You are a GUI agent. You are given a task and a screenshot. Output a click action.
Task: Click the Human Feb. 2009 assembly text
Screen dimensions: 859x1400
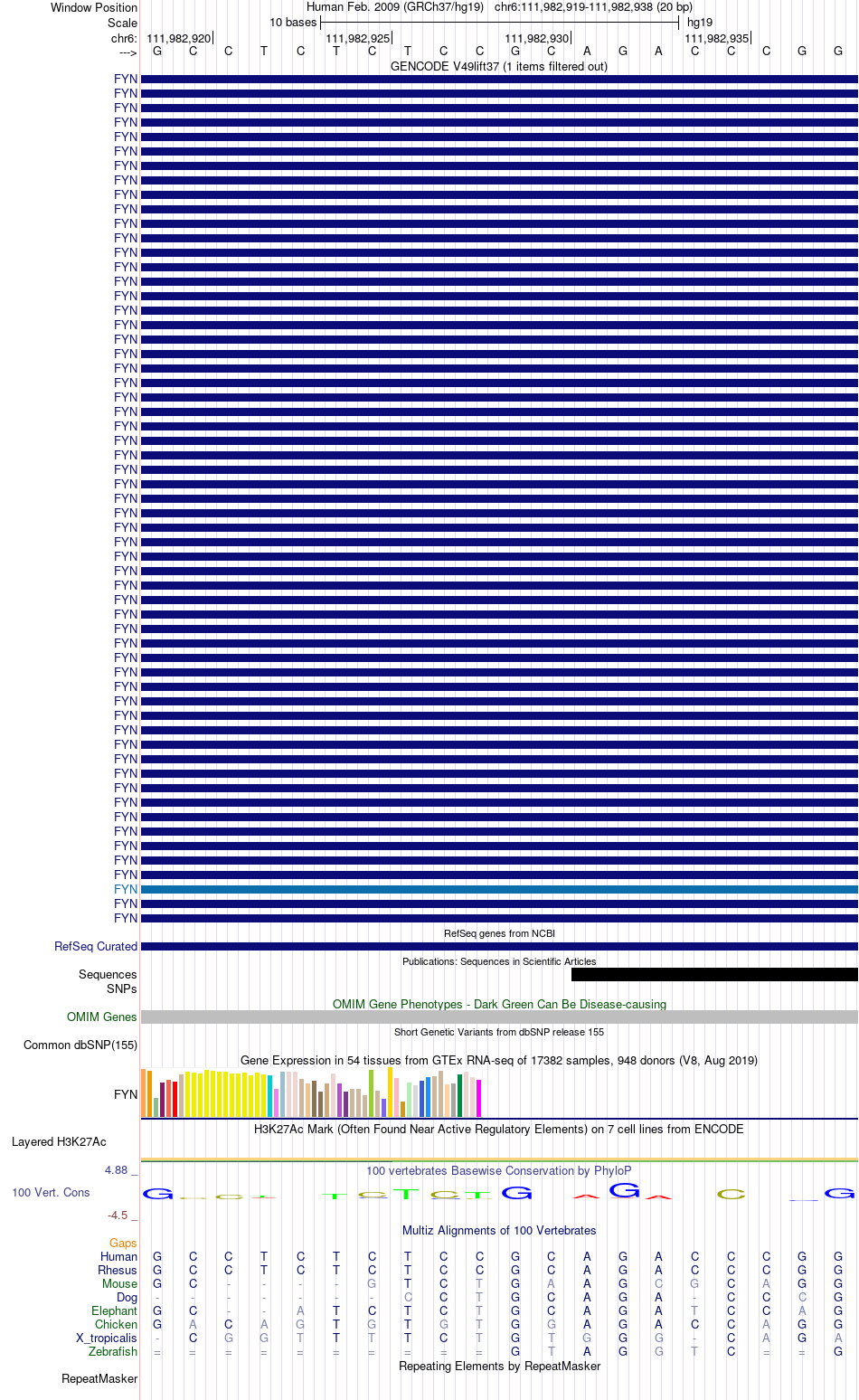(x=395, y=7)
